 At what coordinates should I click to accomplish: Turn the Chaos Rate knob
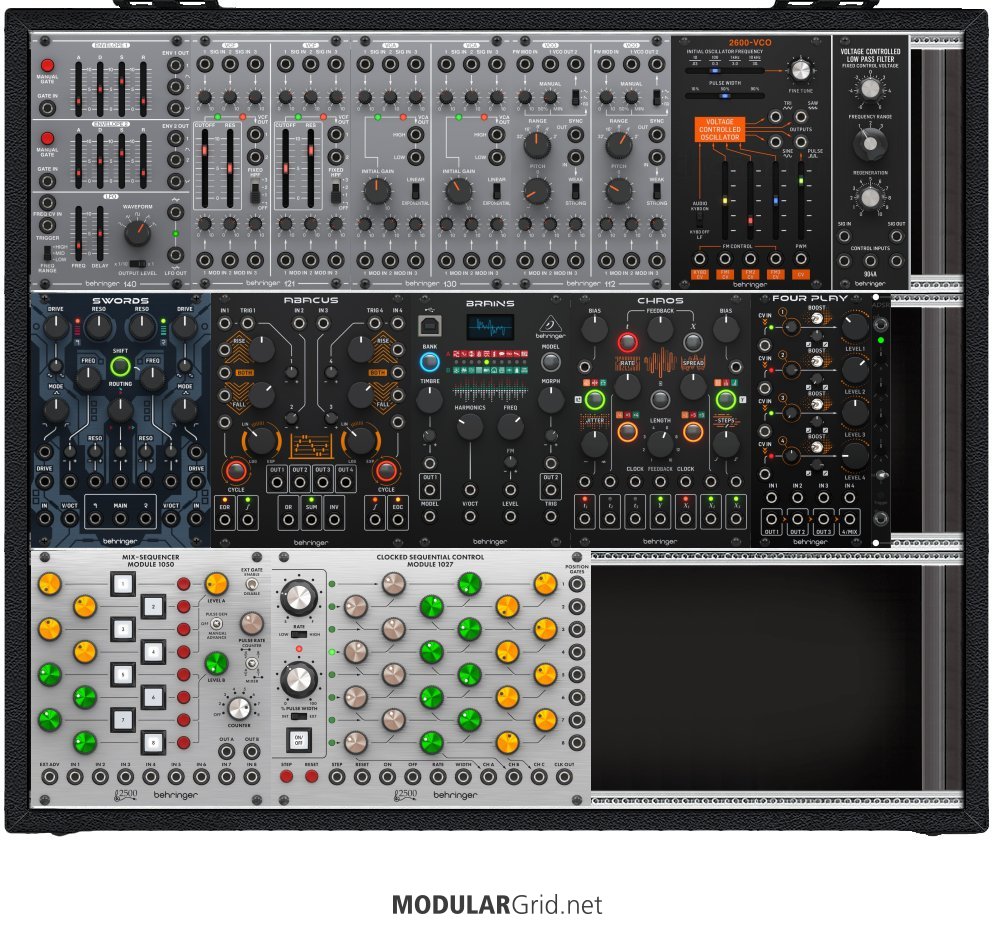click(x=627, y=386)
